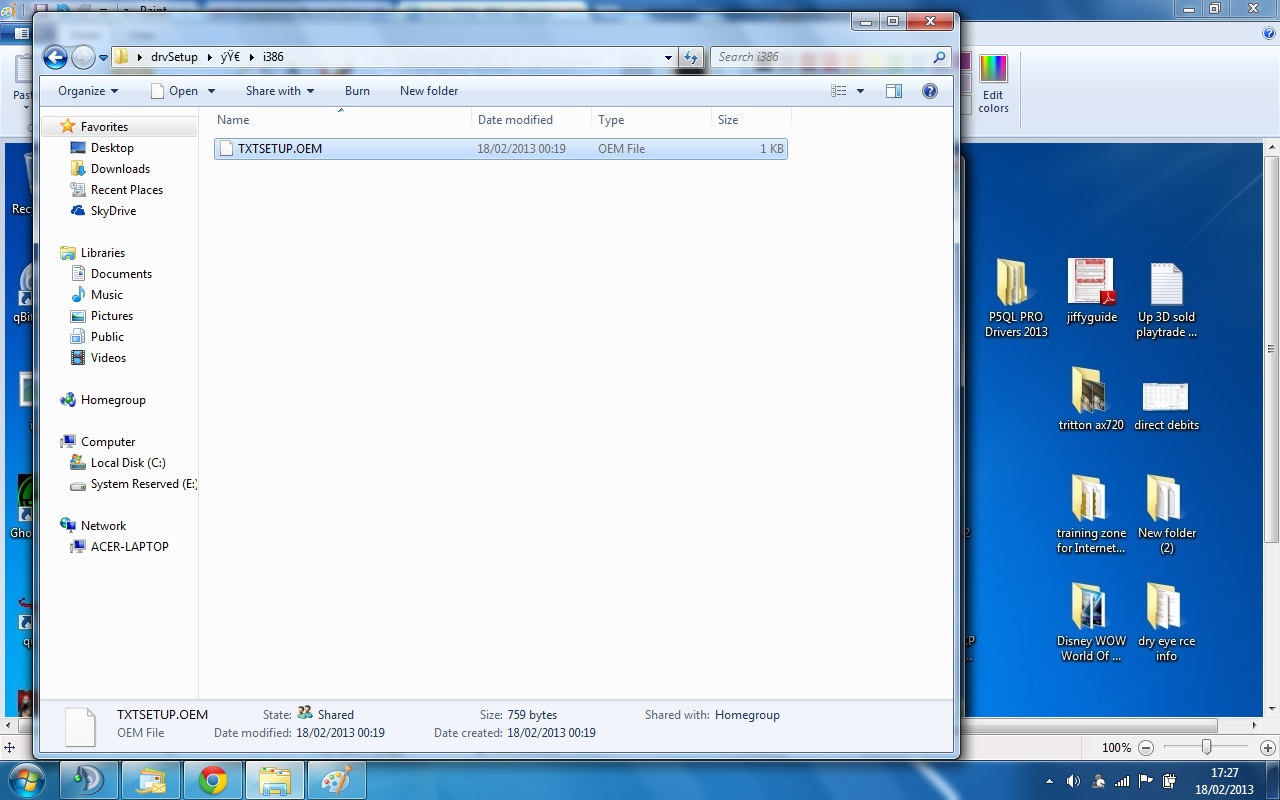Select Libraries in the navigation pane

point(103,253)
